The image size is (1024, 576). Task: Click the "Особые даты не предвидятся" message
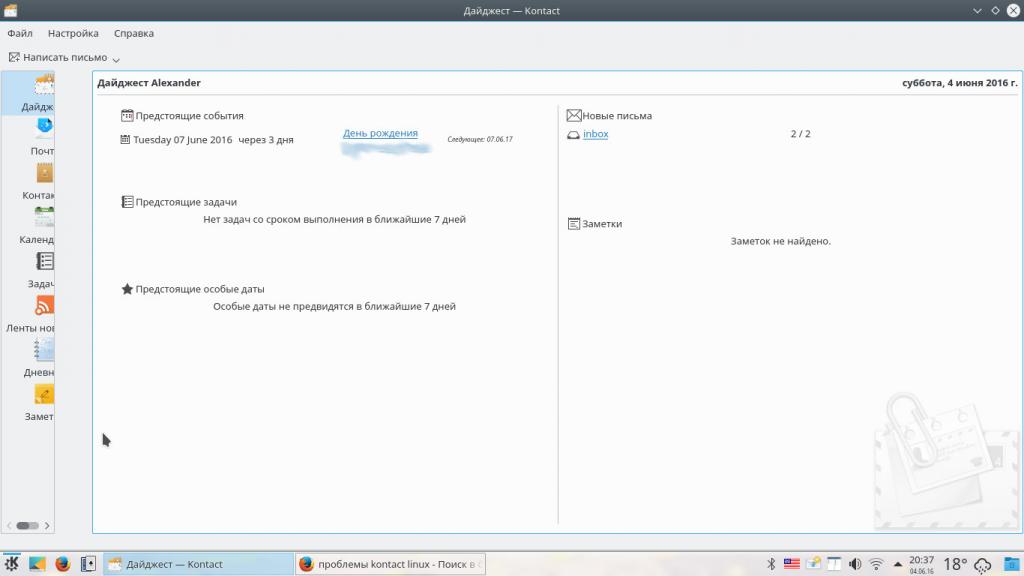pyautogui.click(x=334, y=306)
